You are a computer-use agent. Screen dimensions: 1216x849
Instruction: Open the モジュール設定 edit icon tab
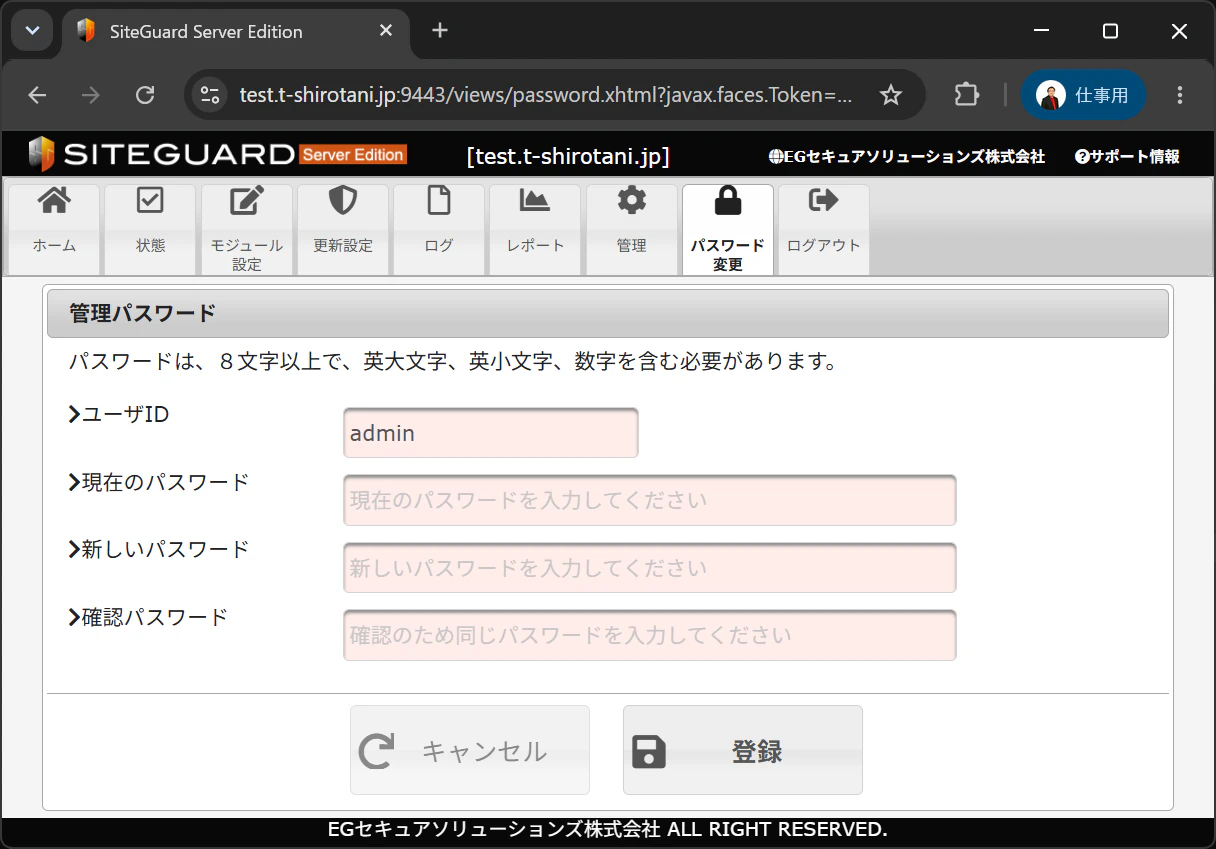point(247,229)
